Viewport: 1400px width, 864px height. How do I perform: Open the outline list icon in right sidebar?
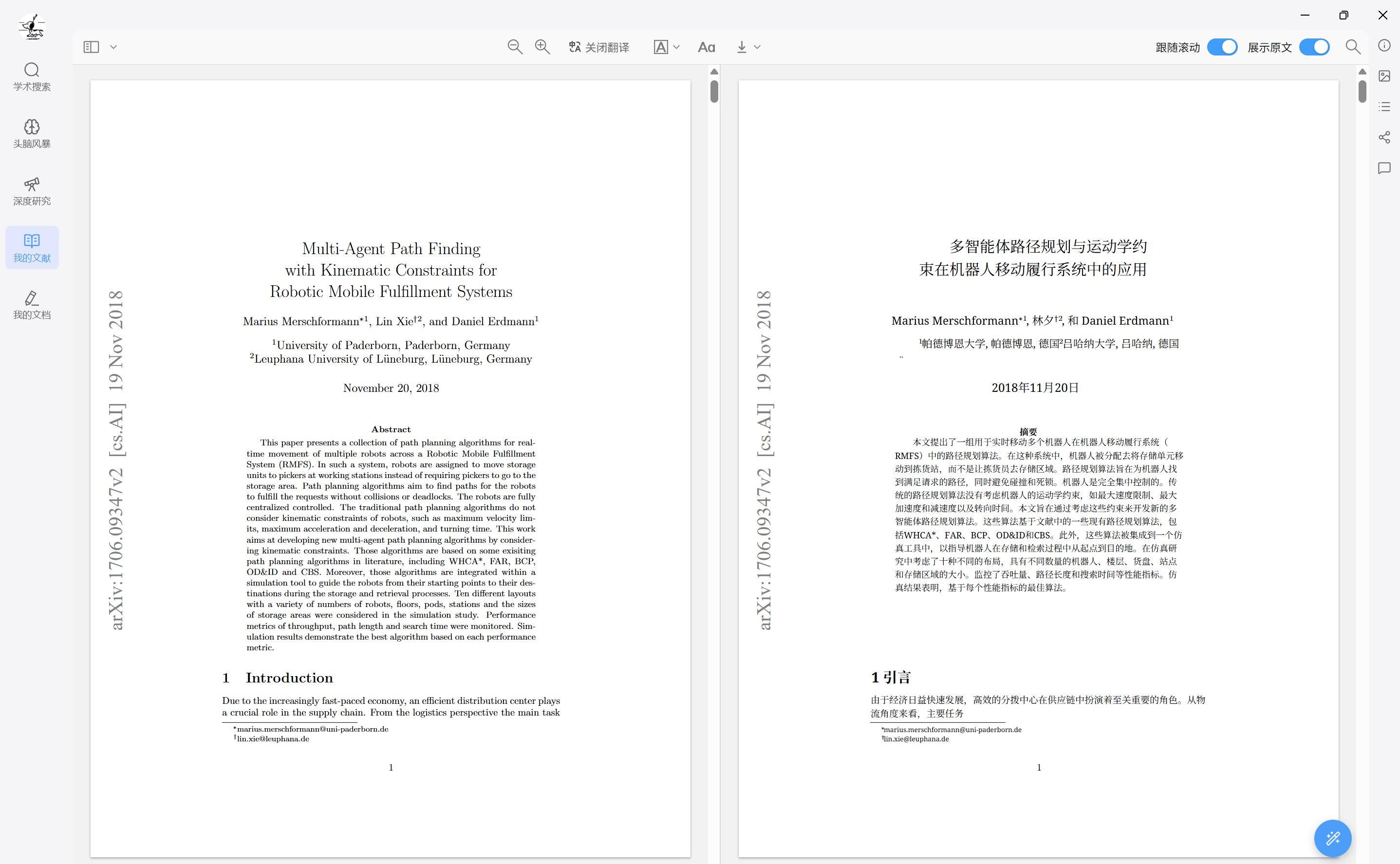click(x=1384, y=106)
